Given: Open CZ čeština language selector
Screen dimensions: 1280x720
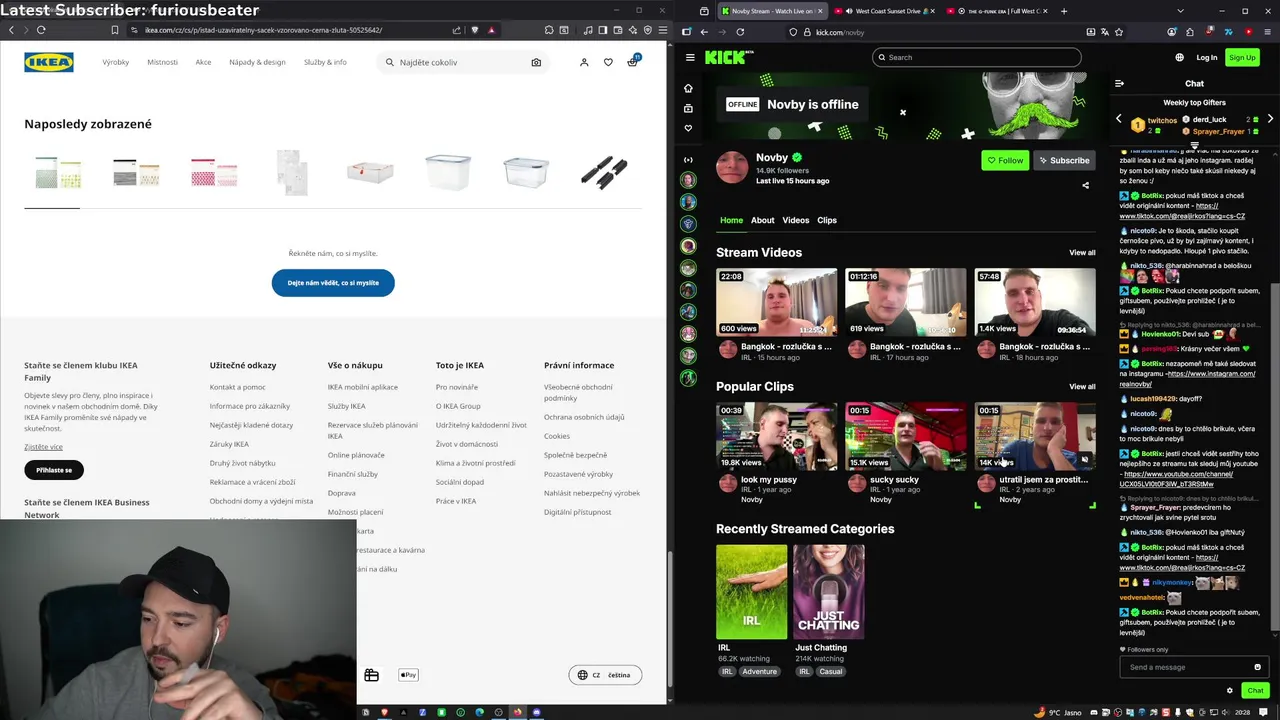Looking at the screenshot, I should (605, 675).
